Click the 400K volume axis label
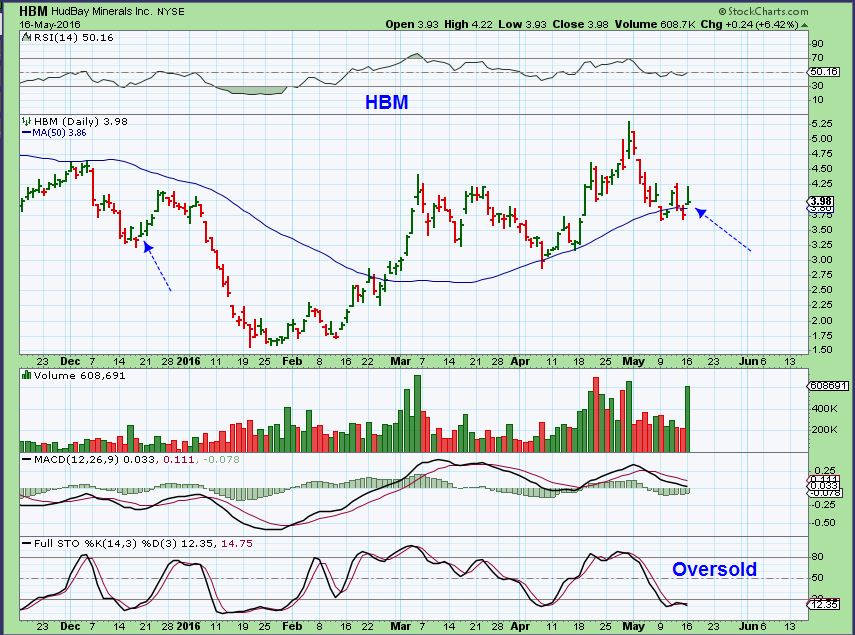This screenshot has width=855, height=635. pyautogui.click(x=824, y=408)
